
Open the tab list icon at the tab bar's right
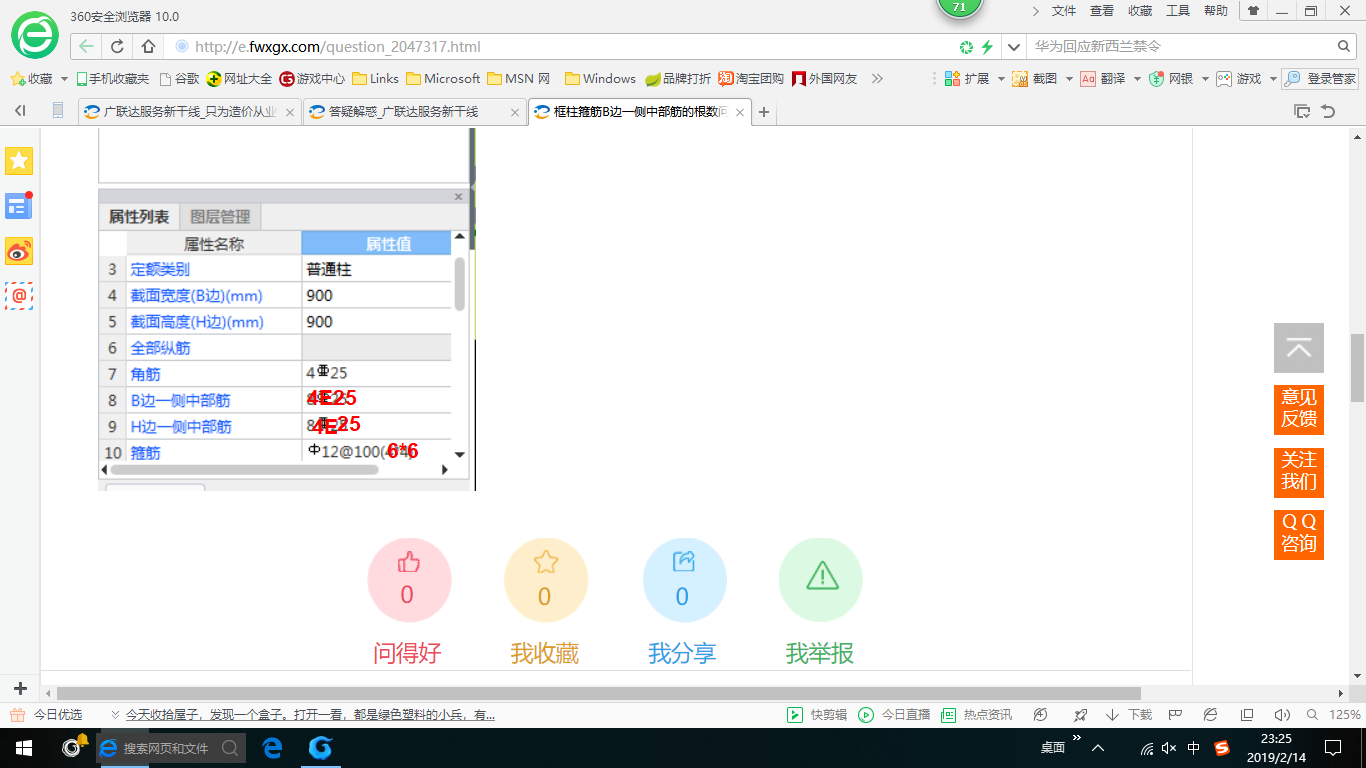1301,111
